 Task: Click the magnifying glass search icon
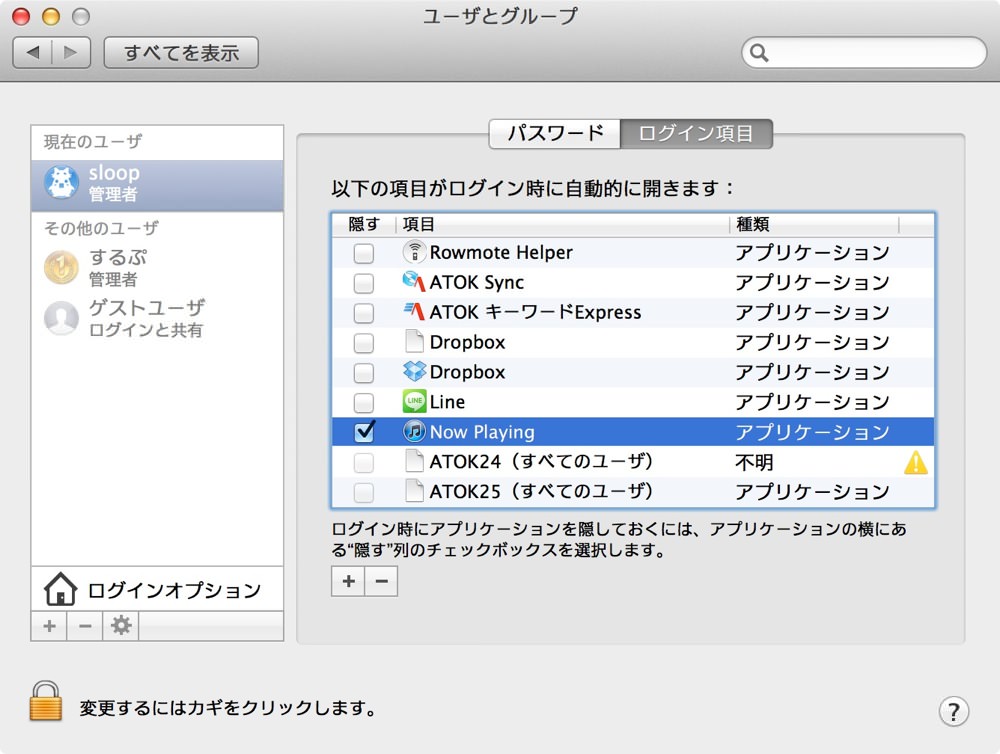pyautogui.click(x=759, y=52)
